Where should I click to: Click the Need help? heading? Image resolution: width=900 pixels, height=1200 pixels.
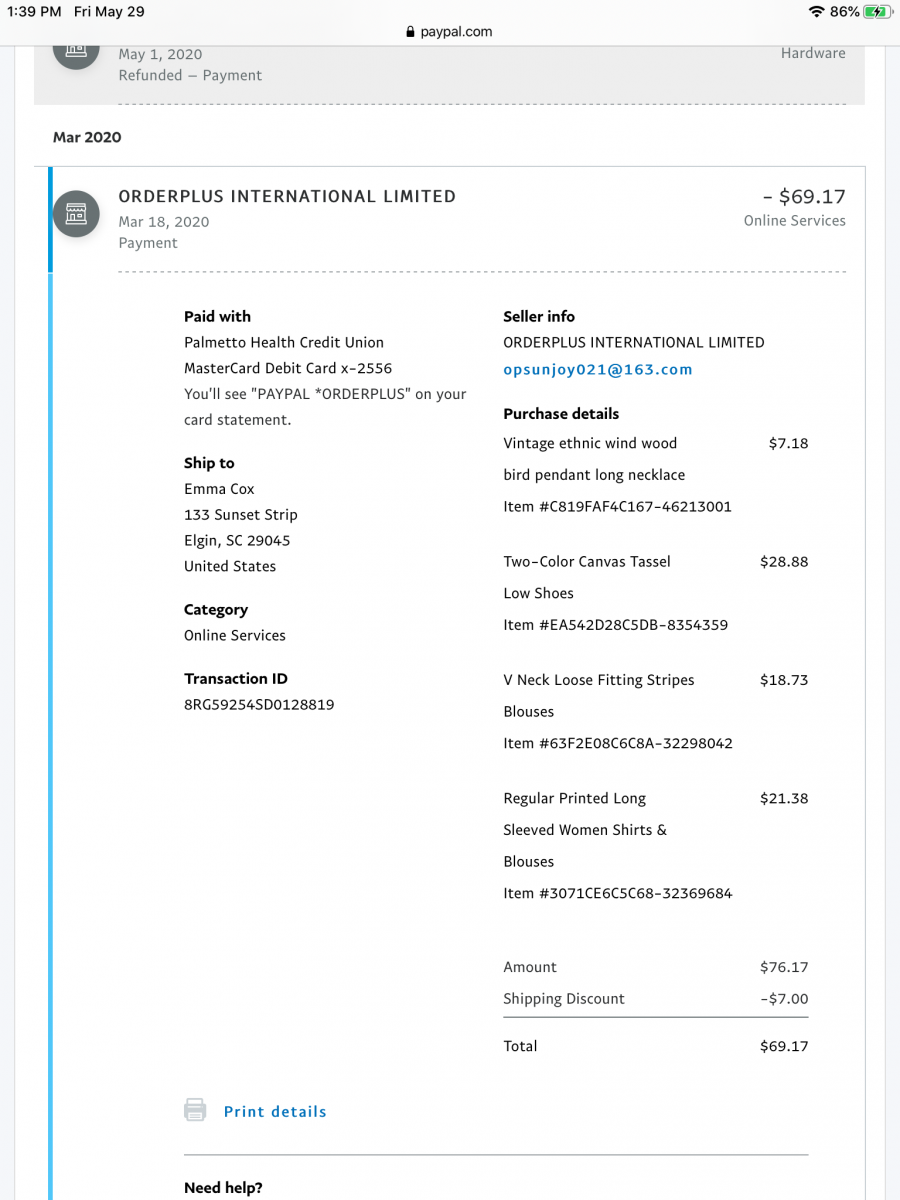tap(223, 1188)
